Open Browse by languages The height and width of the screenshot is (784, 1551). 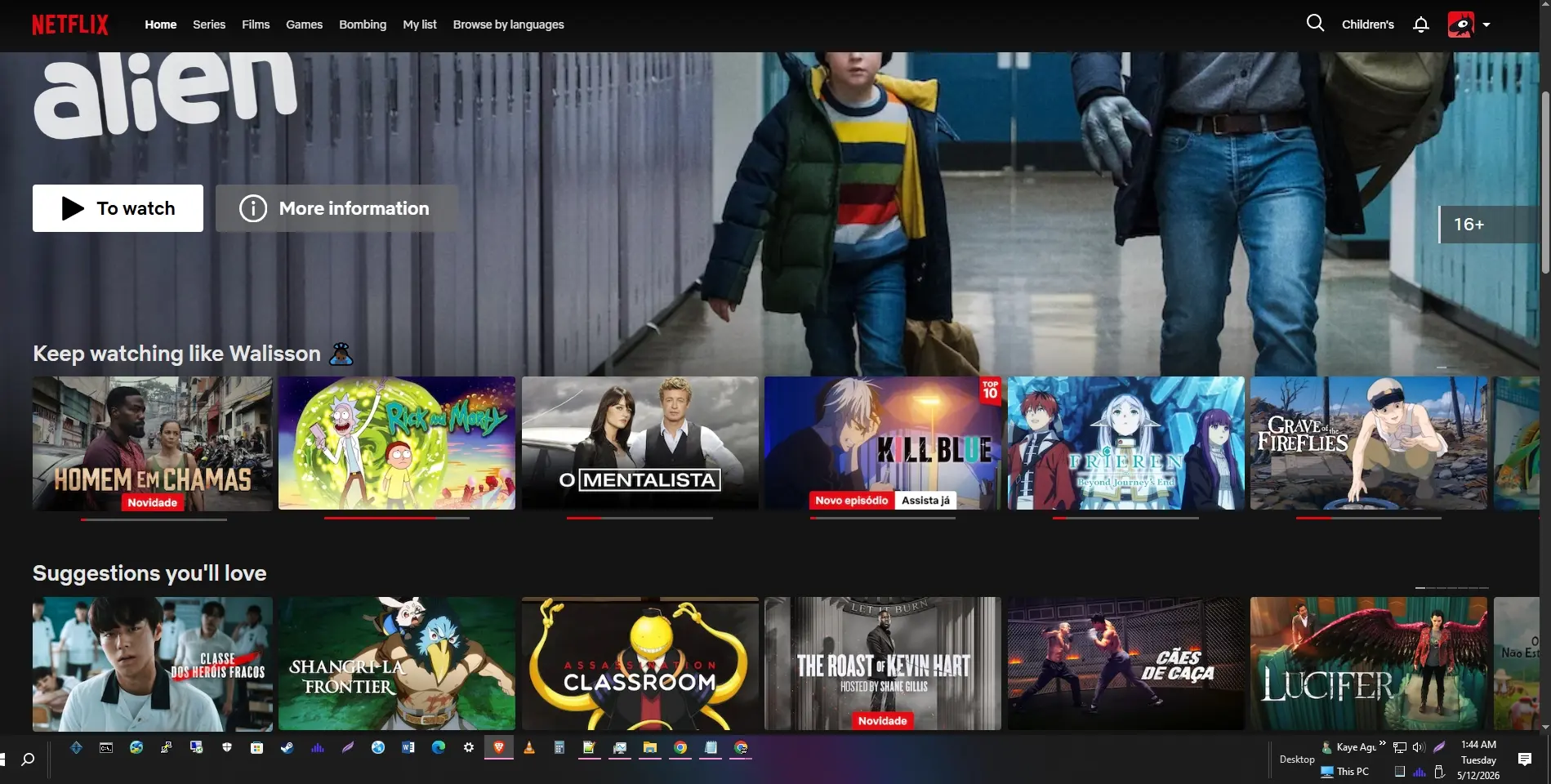point(509,24)
